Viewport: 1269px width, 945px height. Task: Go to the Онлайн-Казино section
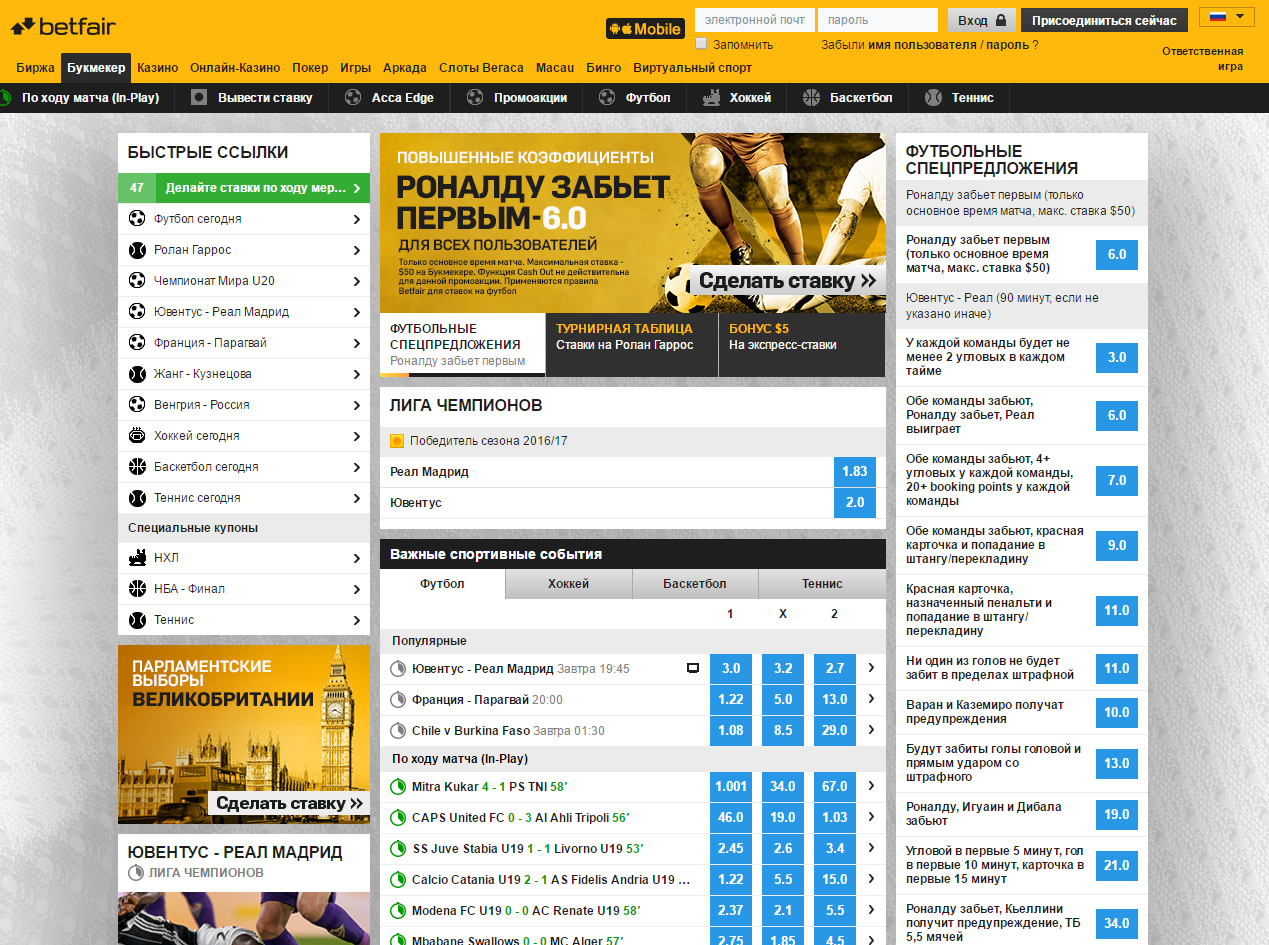[235, 68]
